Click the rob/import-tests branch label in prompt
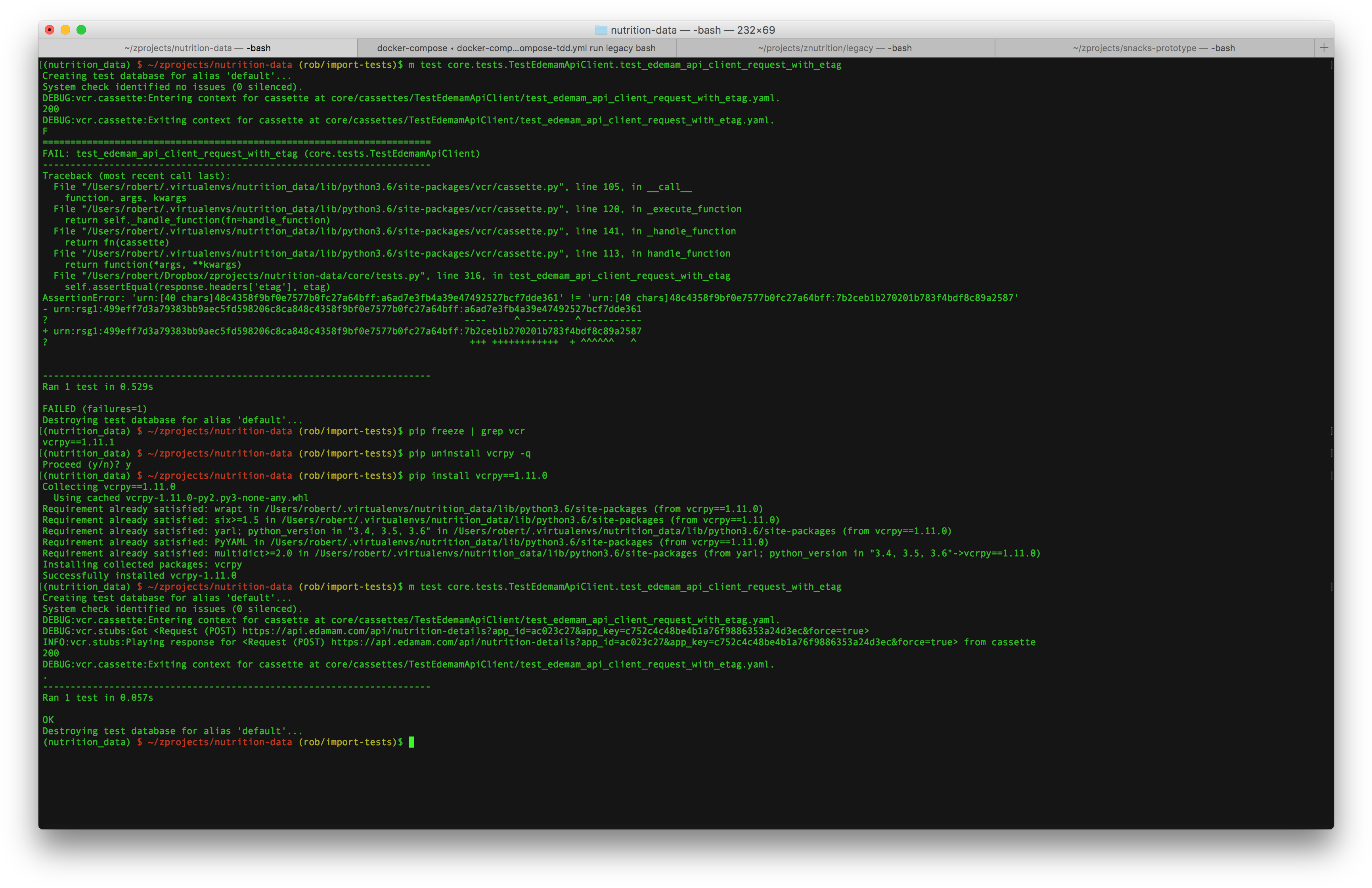 [348, 742]
